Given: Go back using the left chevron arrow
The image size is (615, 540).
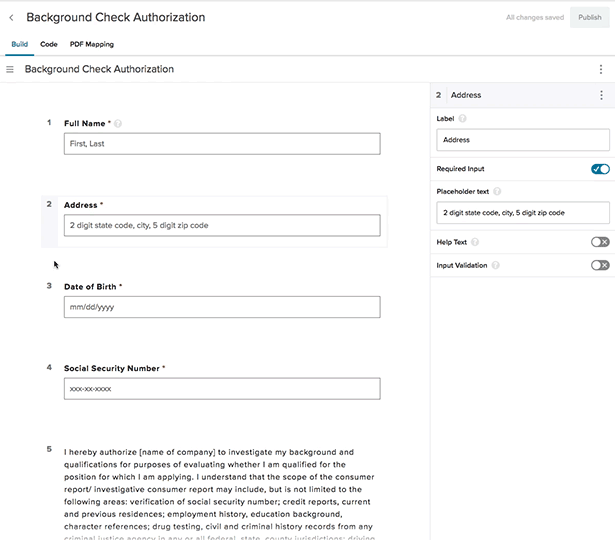Looking at the screenshot, I should pos(11,18).
